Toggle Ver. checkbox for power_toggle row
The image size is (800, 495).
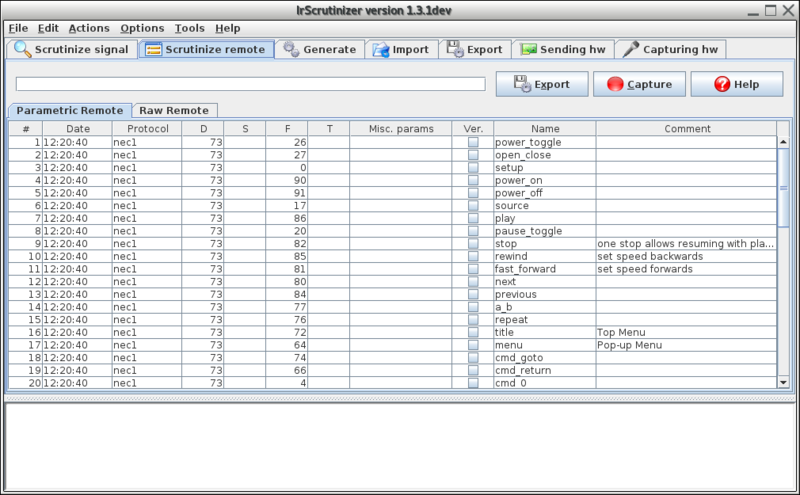[x=473, y=143]
